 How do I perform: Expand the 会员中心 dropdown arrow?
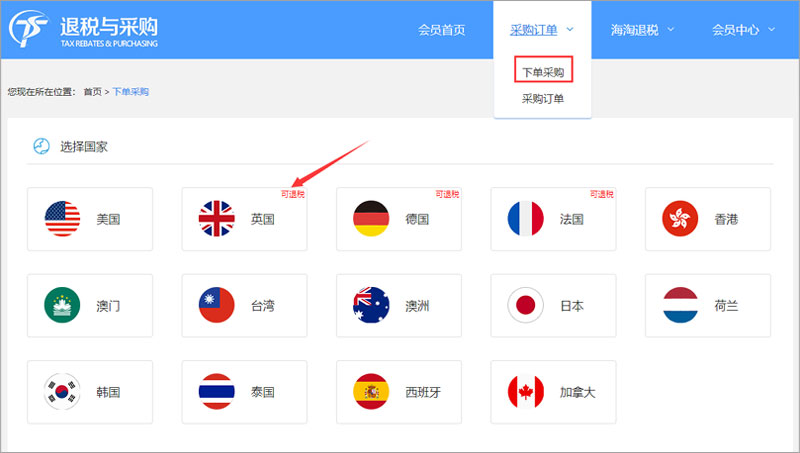pyautogui.click(x=772, y=30)
